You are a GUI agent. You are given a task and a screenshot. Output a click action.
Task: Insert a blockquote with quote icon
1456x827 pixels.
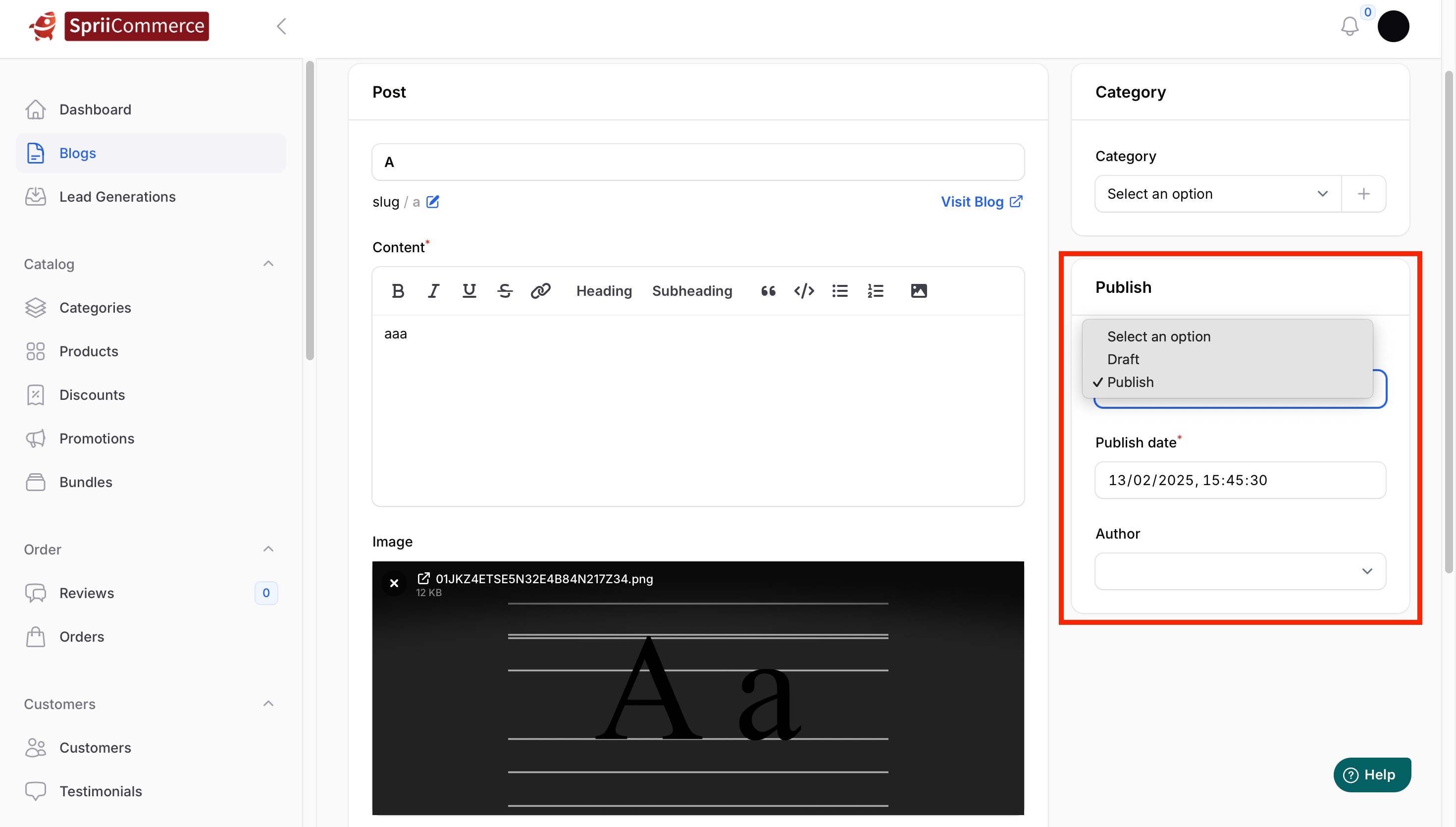(x=768, y=291)
